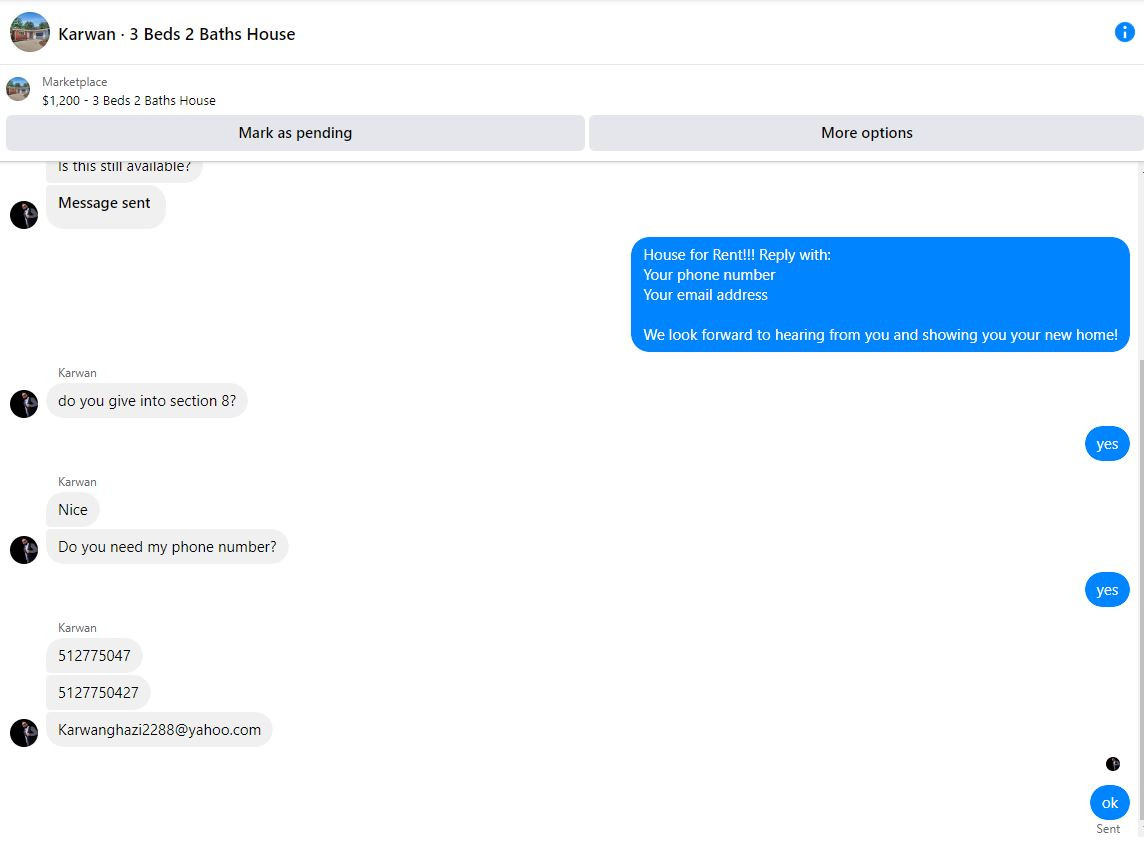The width and height of the screenshot is (1144, 841).
Task: Click the 'do you give into section 8?' message
Action: [x=147, y=400]
